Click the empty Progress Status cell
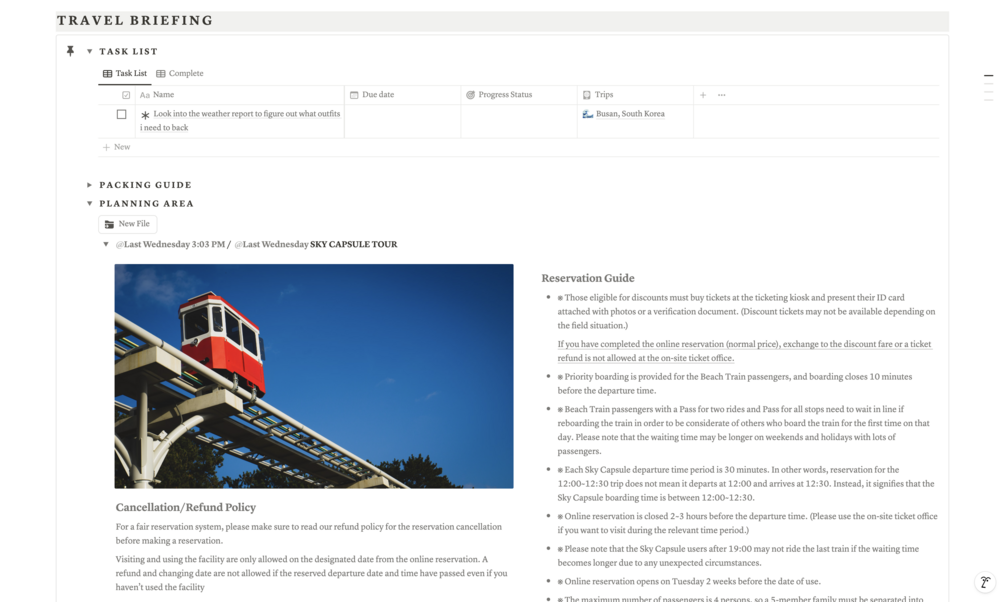The image size is (1005, 602). (x=519, y=121)
